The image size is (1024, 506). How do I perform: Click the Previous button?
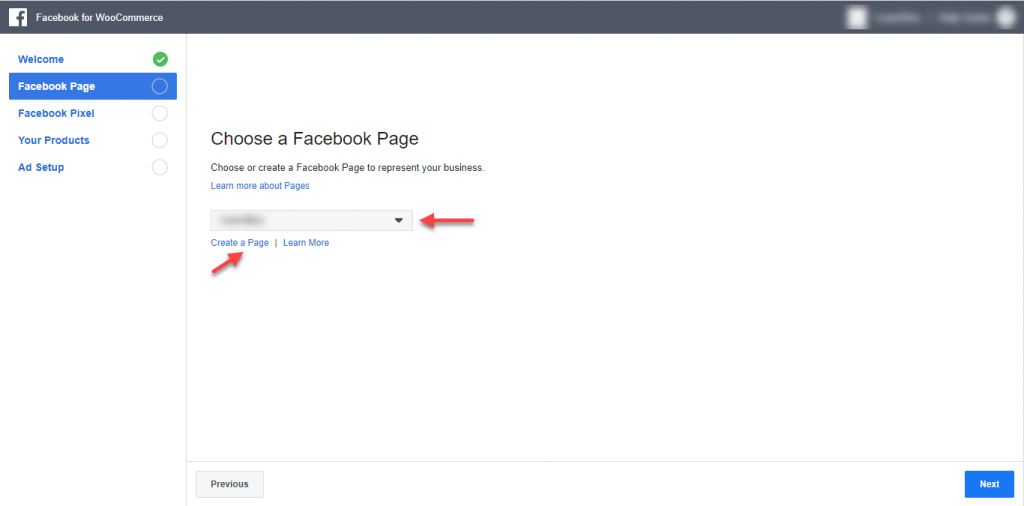click(x=230, y=484)
